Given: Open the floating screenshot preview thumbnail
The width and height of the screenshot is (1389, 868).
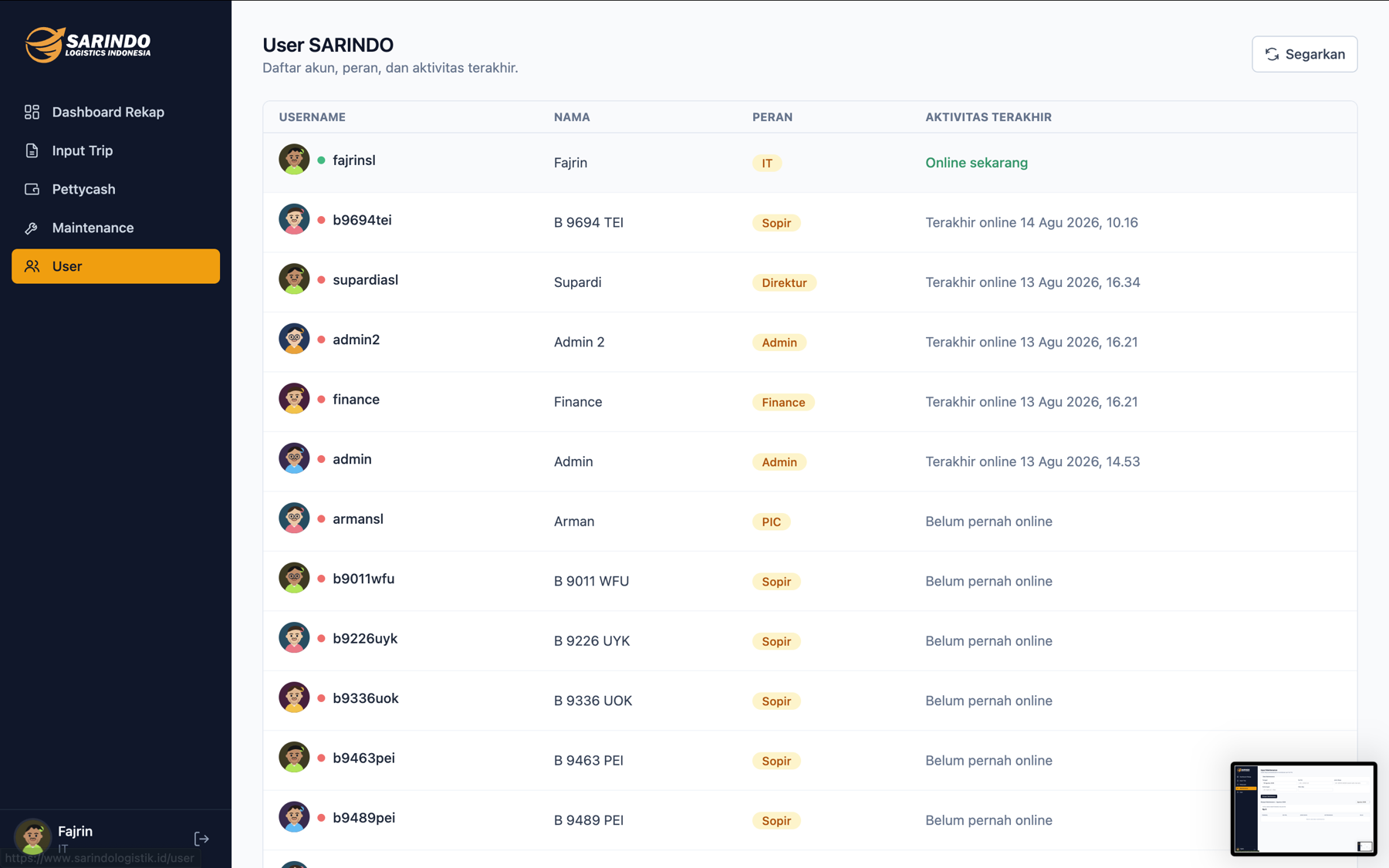Looking at the screenshot, I should click(x=1303, y=809).
